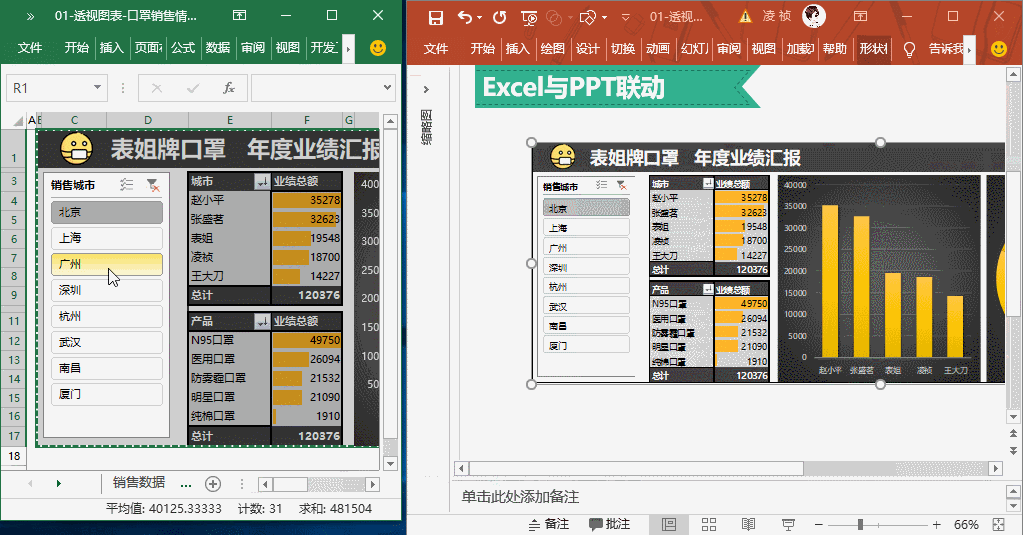Open shapes quick access icon in PowerPoint
This screenshot has width=1023, height=535.
coord(588,18)
